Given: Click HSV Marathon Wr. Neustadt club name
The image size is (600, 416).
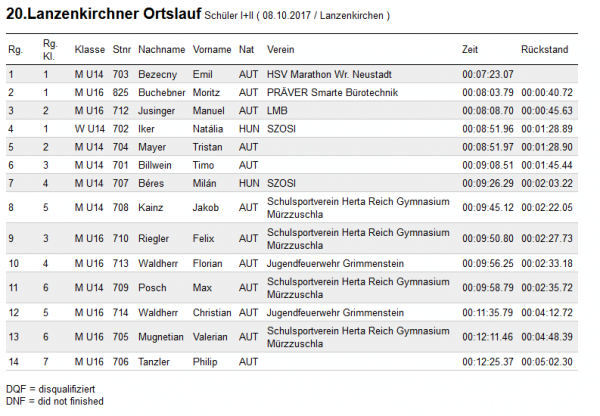Looking at the screenshot, I should coord(329,74).
